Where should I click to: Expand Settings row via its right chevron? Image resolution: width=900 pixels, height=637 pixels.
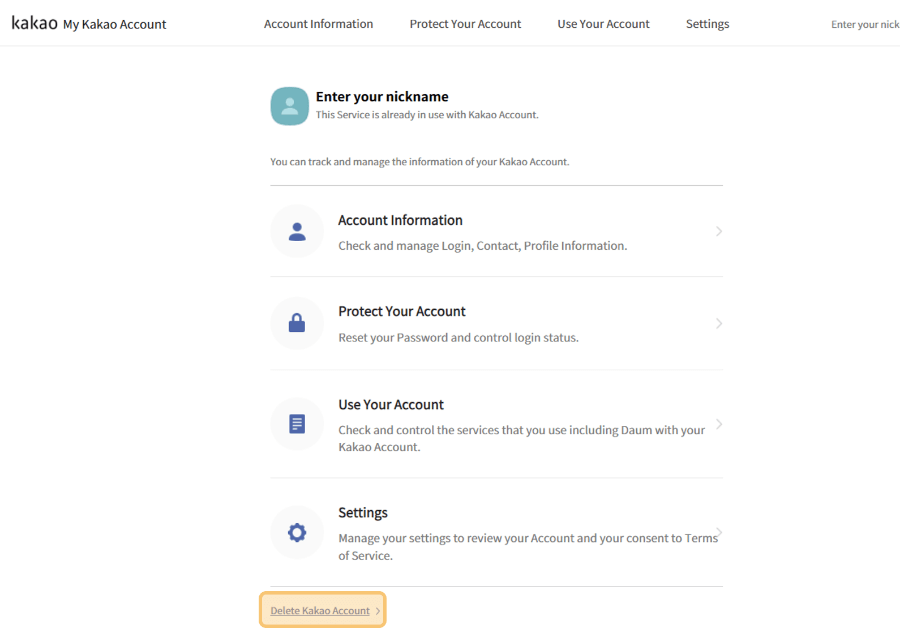(x=720, y=533)
